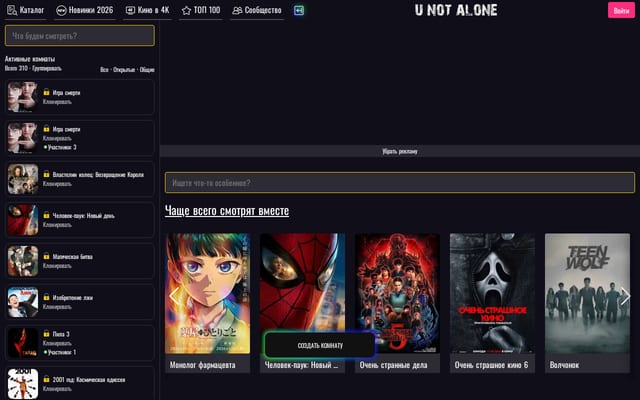
Task: Click the lock icon of 2001 год: Космическая одиссея room
Action: coord(46,379)
